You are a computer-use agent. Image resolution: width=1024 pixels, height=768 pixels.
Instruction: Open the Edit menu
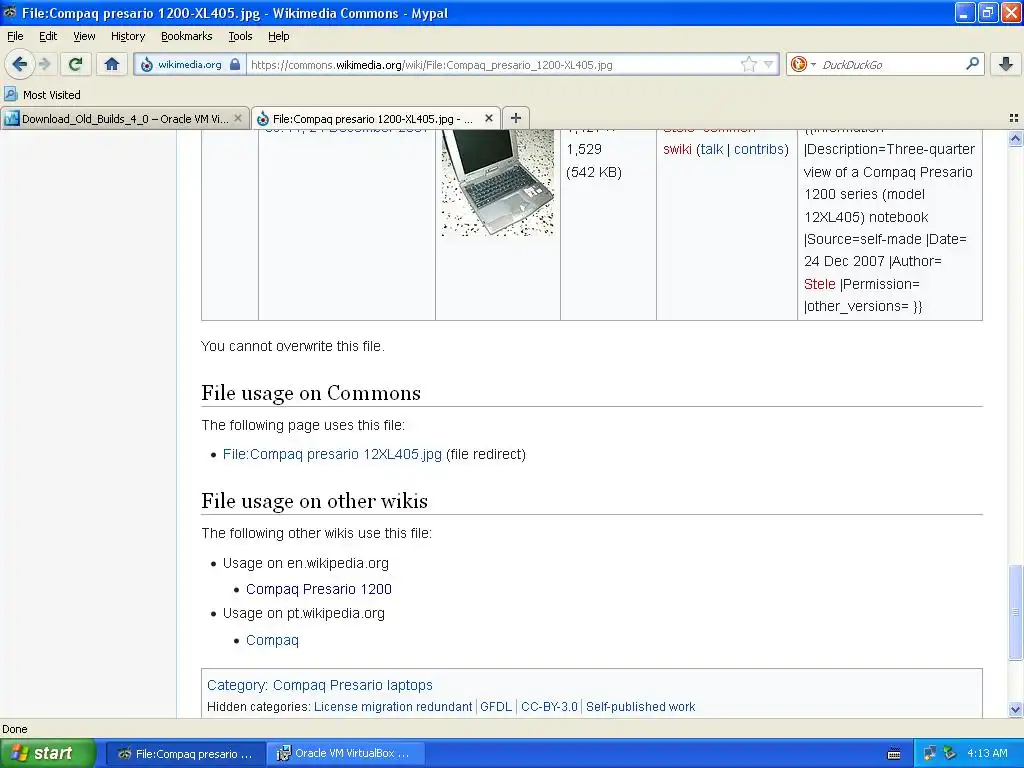(x=48, y=36)
